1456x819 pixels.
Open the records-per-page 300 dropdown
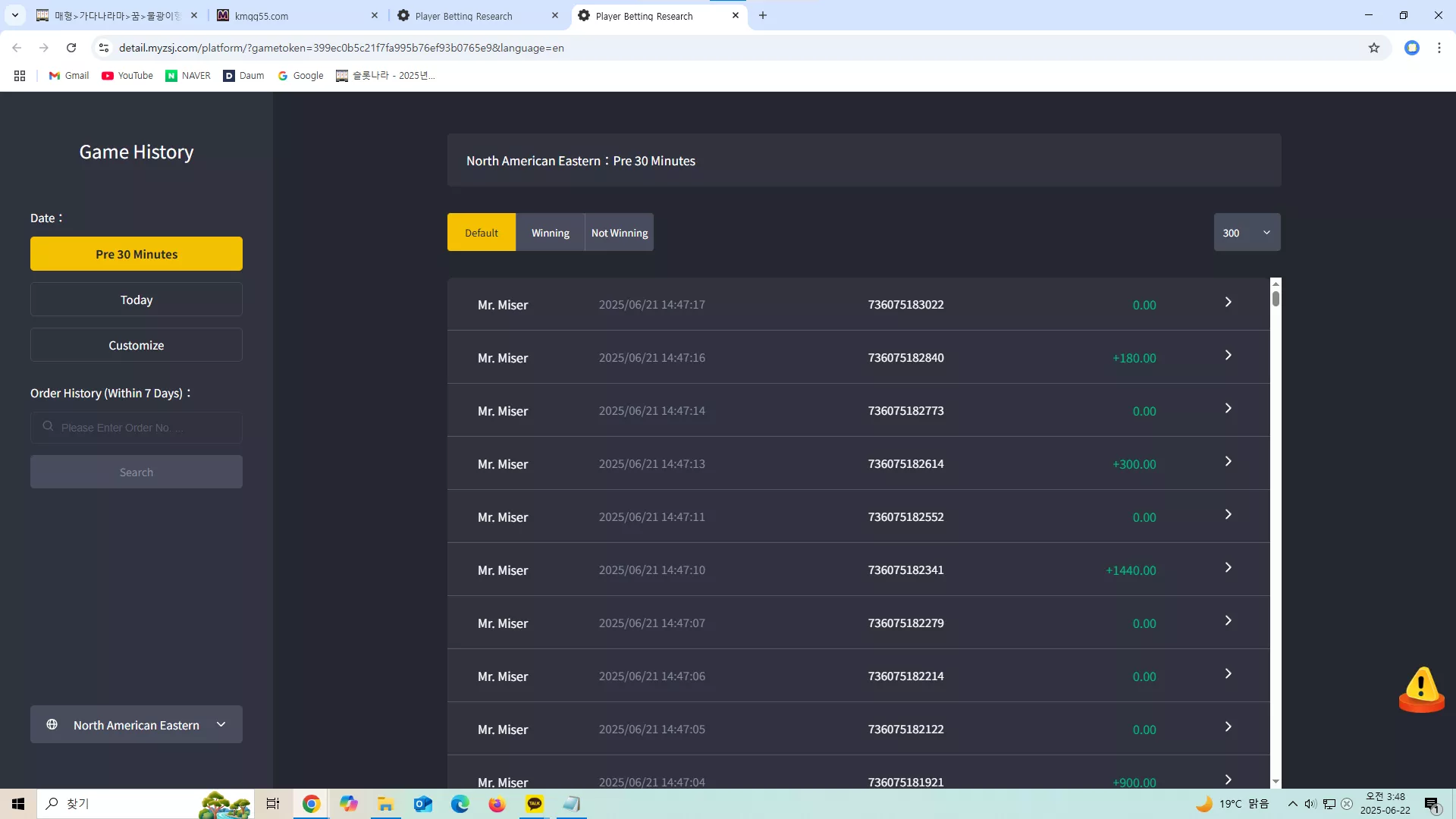[x=1247, y=232]
